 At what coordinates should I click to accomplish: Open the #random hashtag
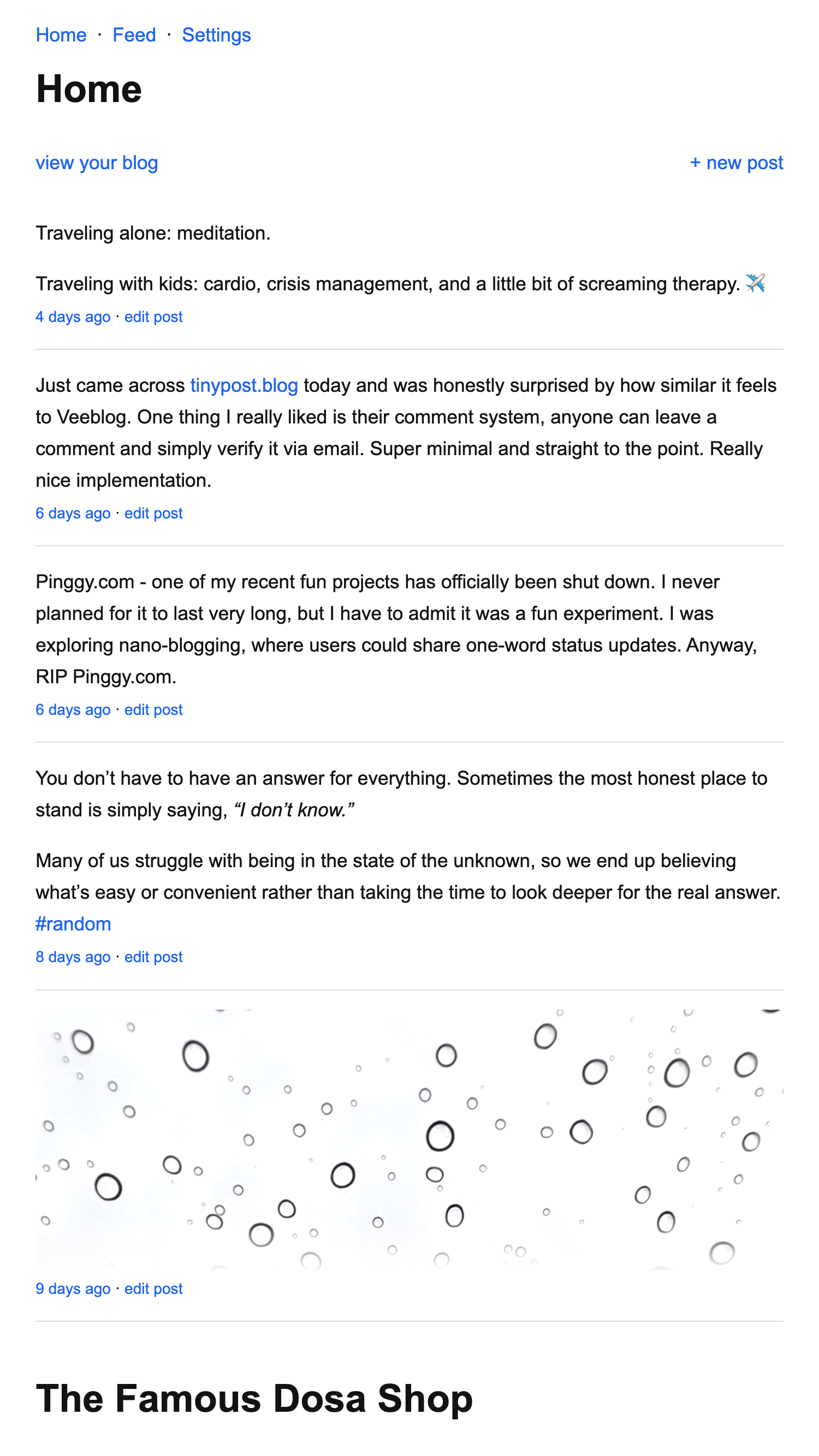(74, 923)
